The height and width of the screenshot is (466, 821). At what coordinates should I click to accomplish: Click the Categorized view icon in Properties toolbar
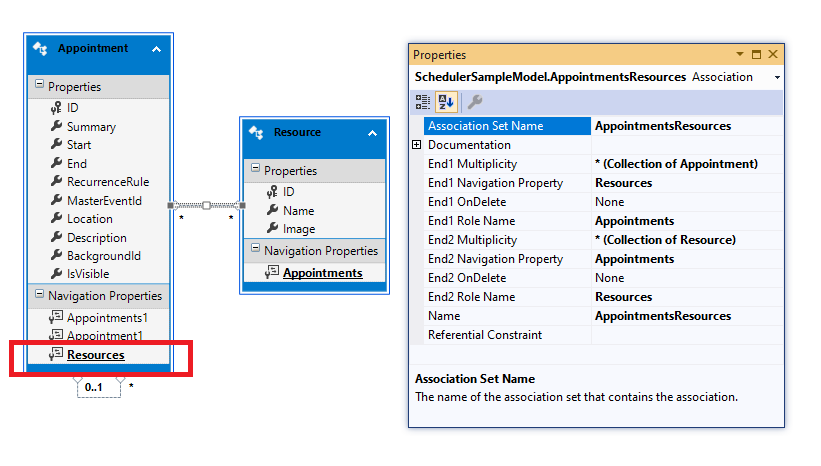click(x=423, y=102)
